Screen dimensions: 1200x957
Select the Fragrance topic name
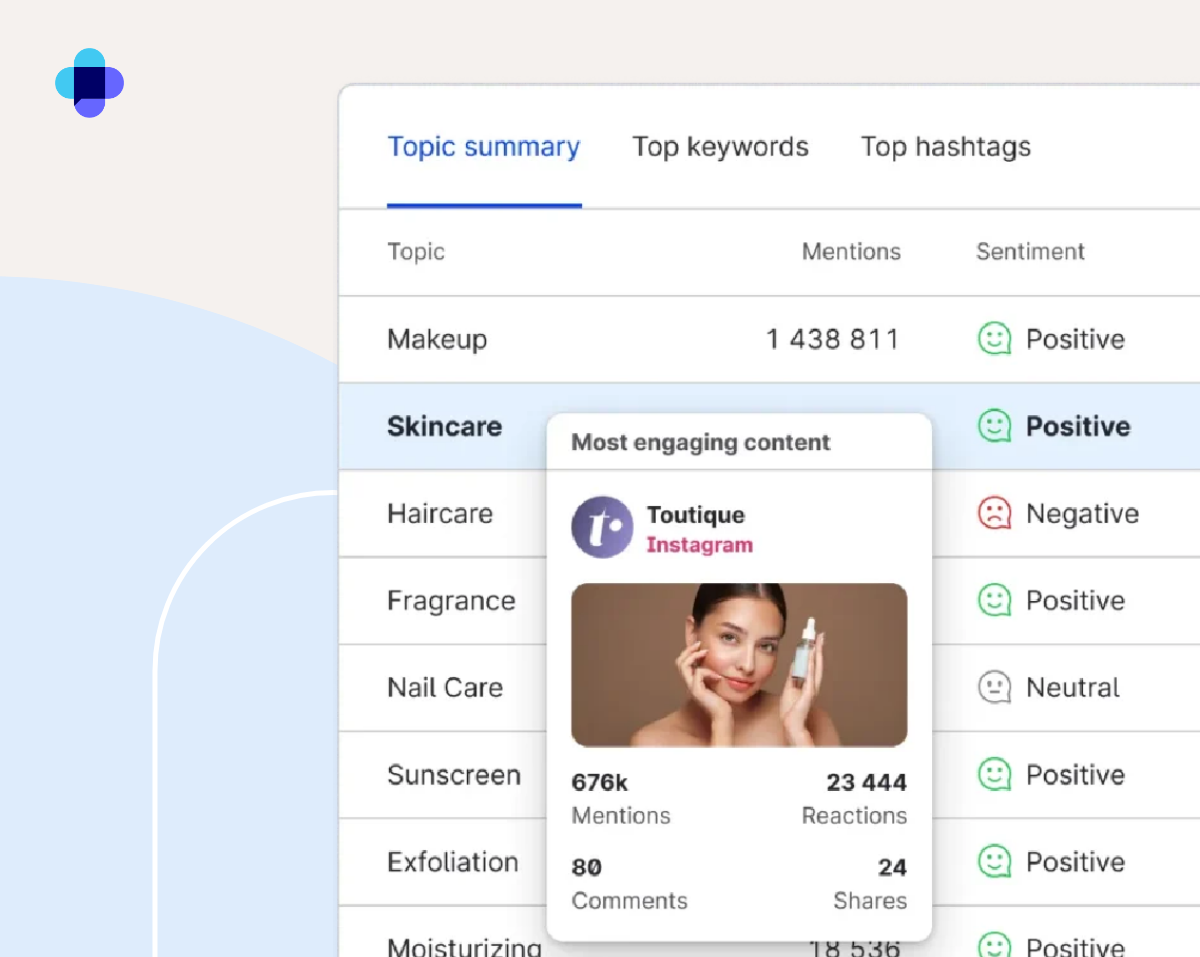click(x=452, y=601)
